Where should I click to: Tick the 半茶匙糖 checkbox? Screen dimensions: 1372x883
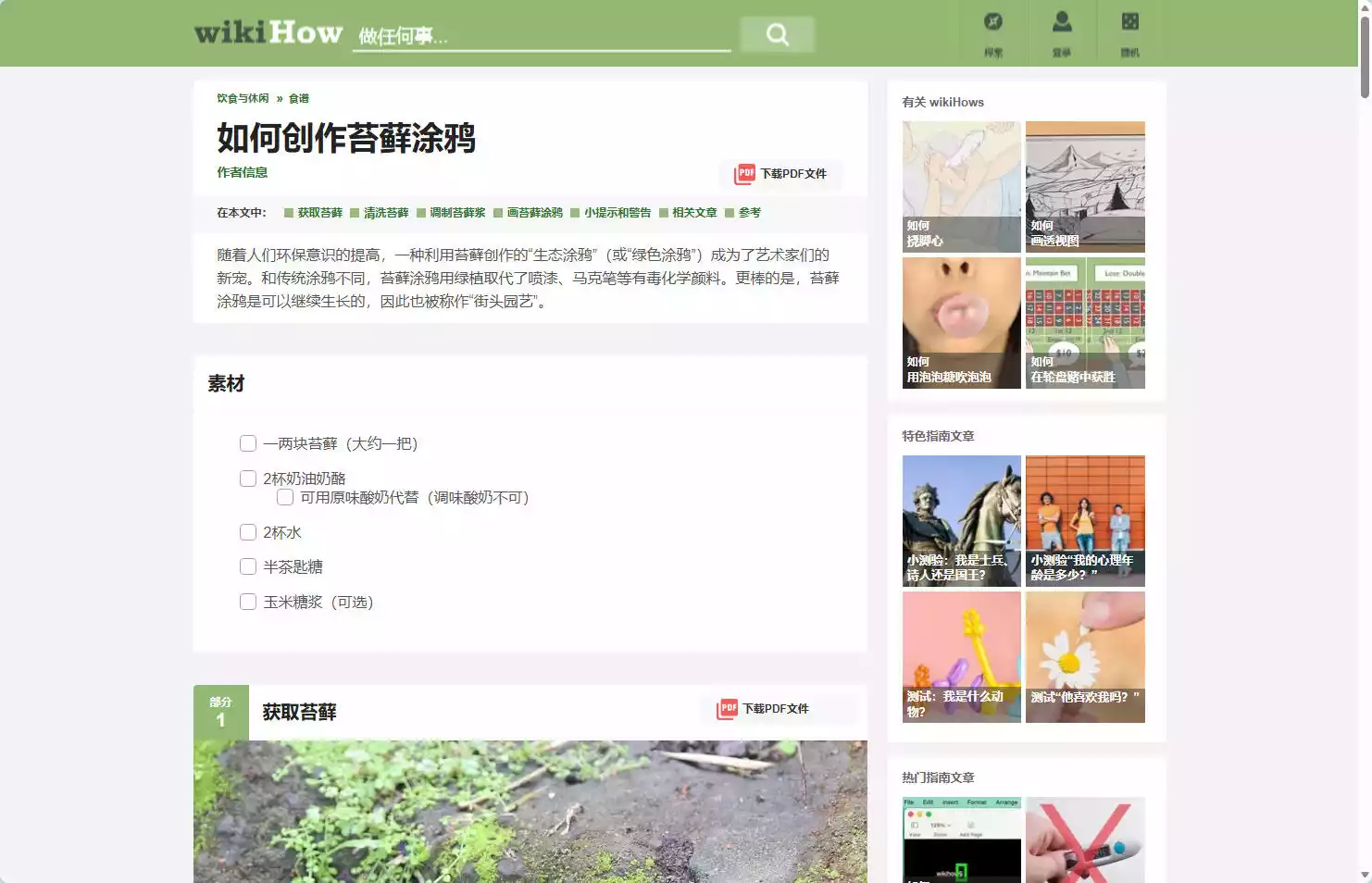point(248,566)
